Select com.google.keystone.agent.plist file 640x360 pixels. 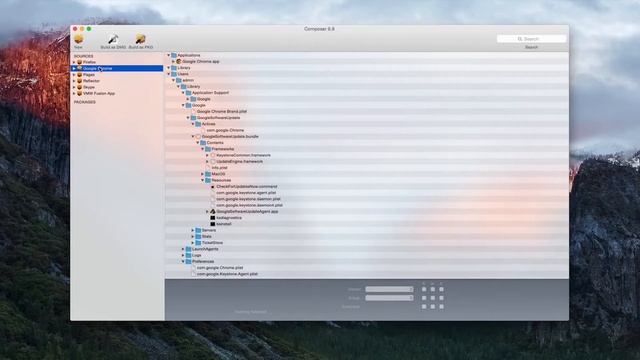click(x=246, y=193)
